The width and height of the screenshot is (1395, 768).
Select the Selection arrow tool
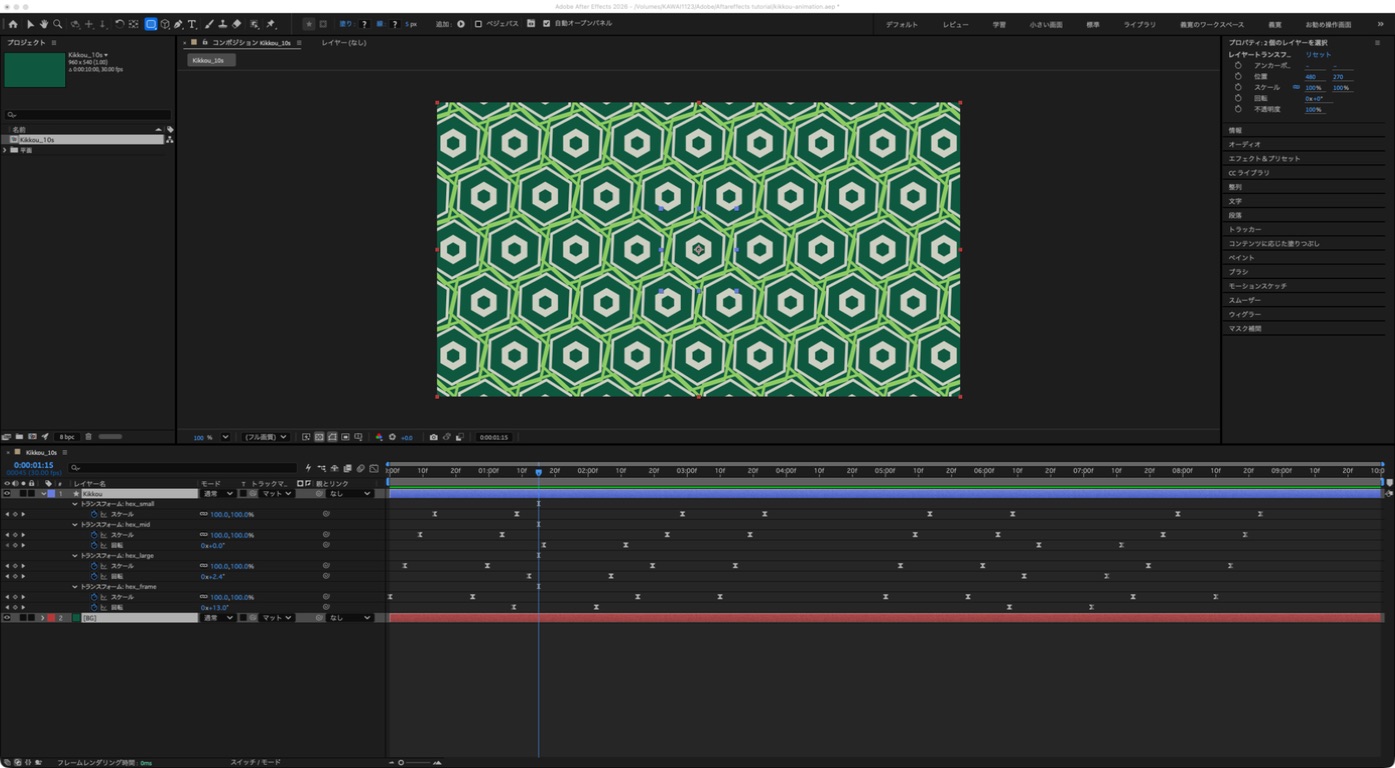30,24
